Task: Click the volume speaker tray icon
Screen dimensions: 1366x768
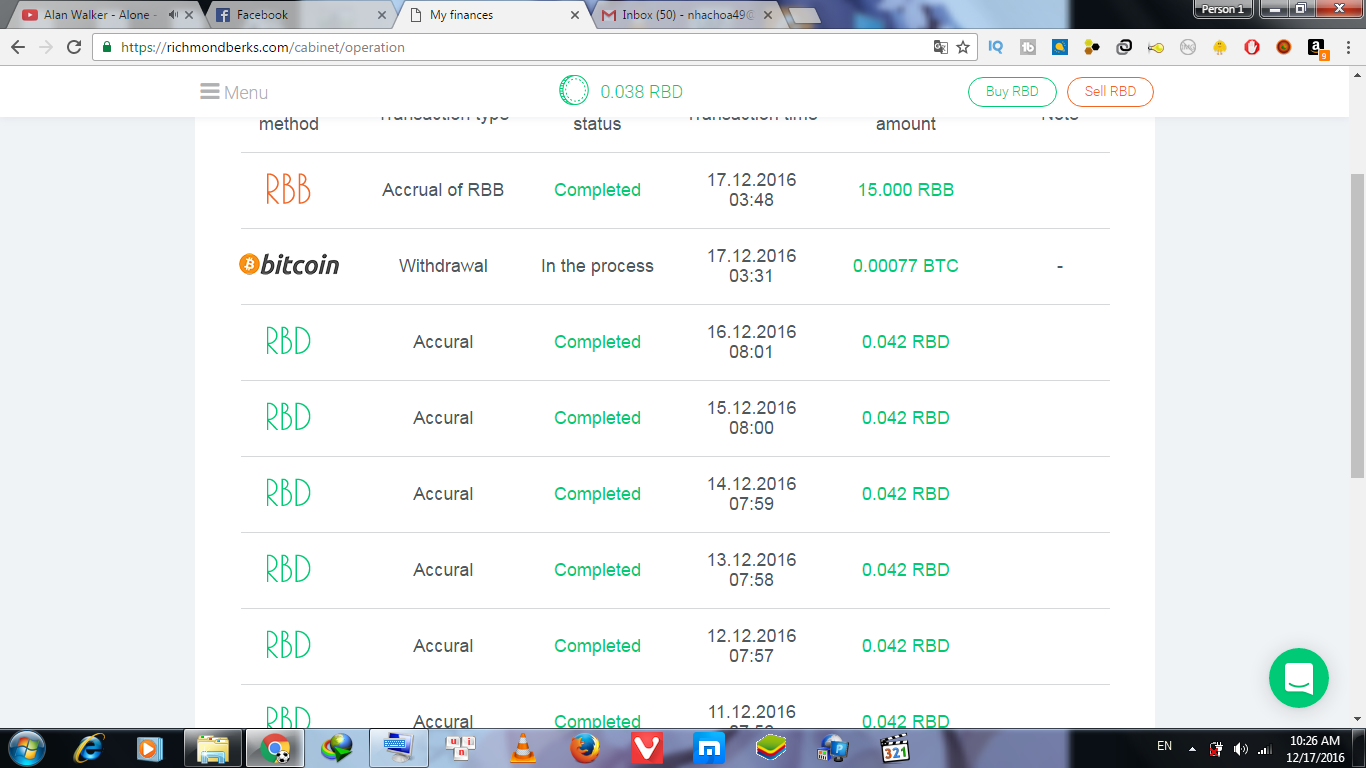Action: [x=1241, y=748]
